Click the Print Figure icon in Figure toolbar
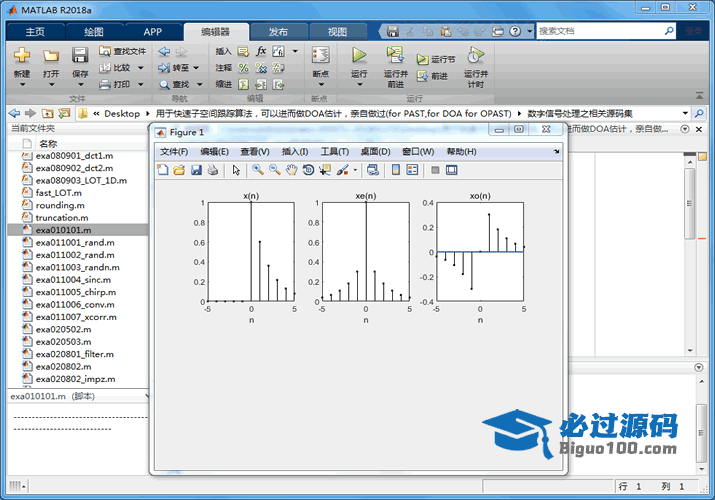 point(212,170)
